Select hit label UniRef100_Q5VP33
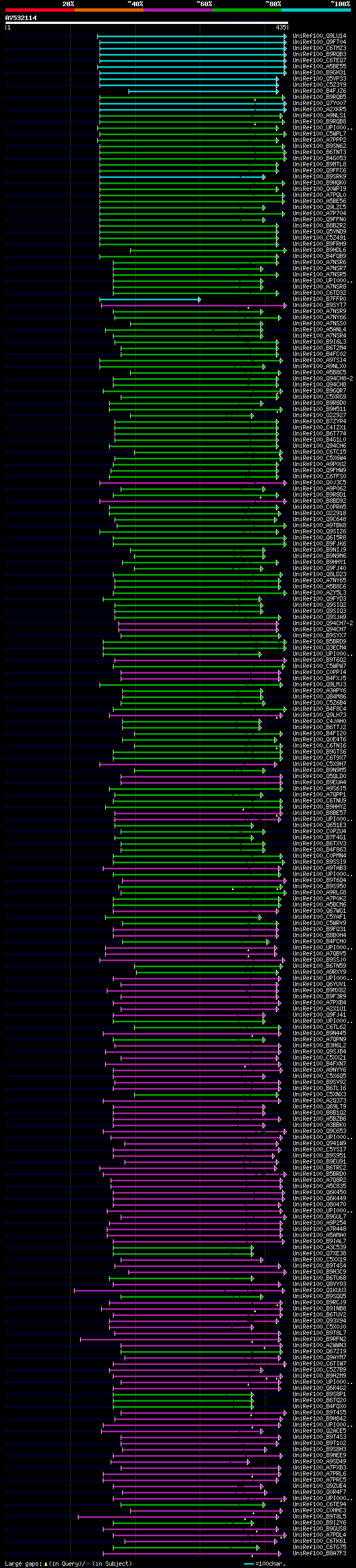 tap(319, 78)
